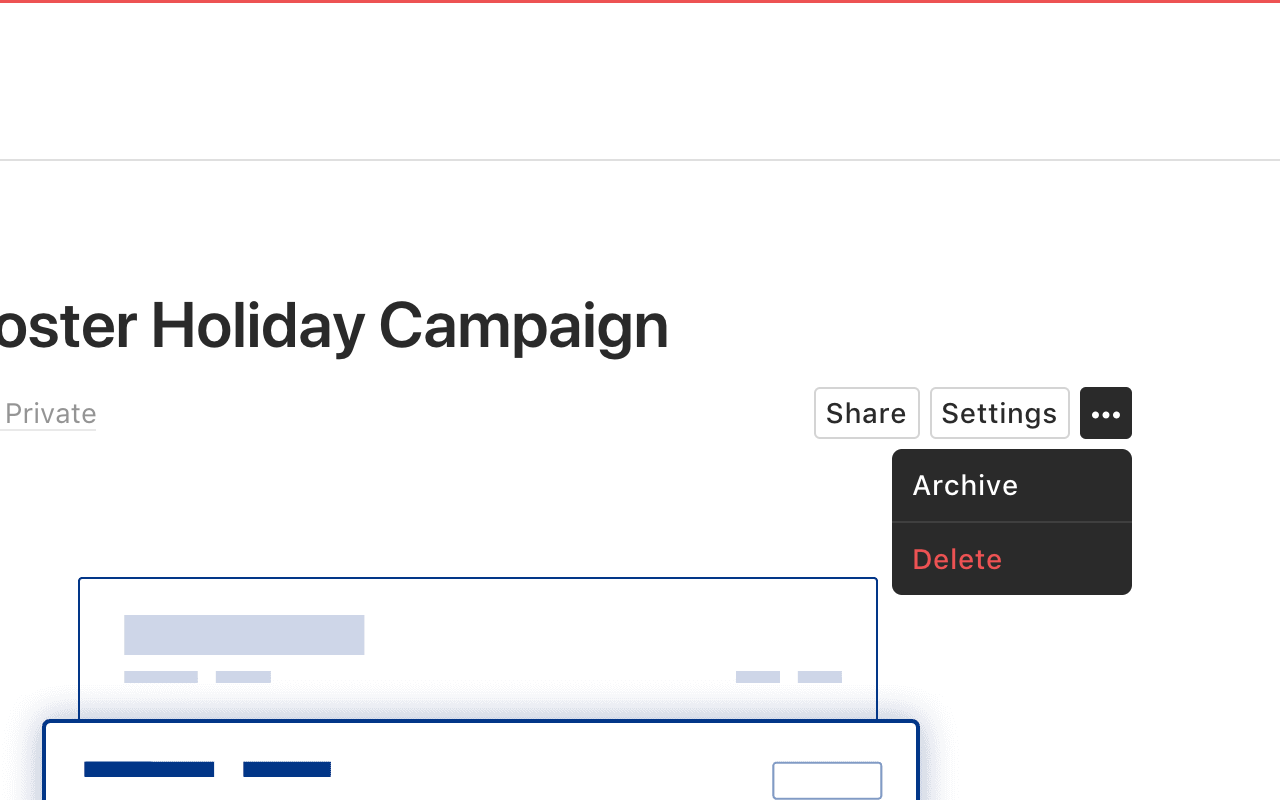Click second small gray placeholder beside the leftmost

(x=243, y=677)
